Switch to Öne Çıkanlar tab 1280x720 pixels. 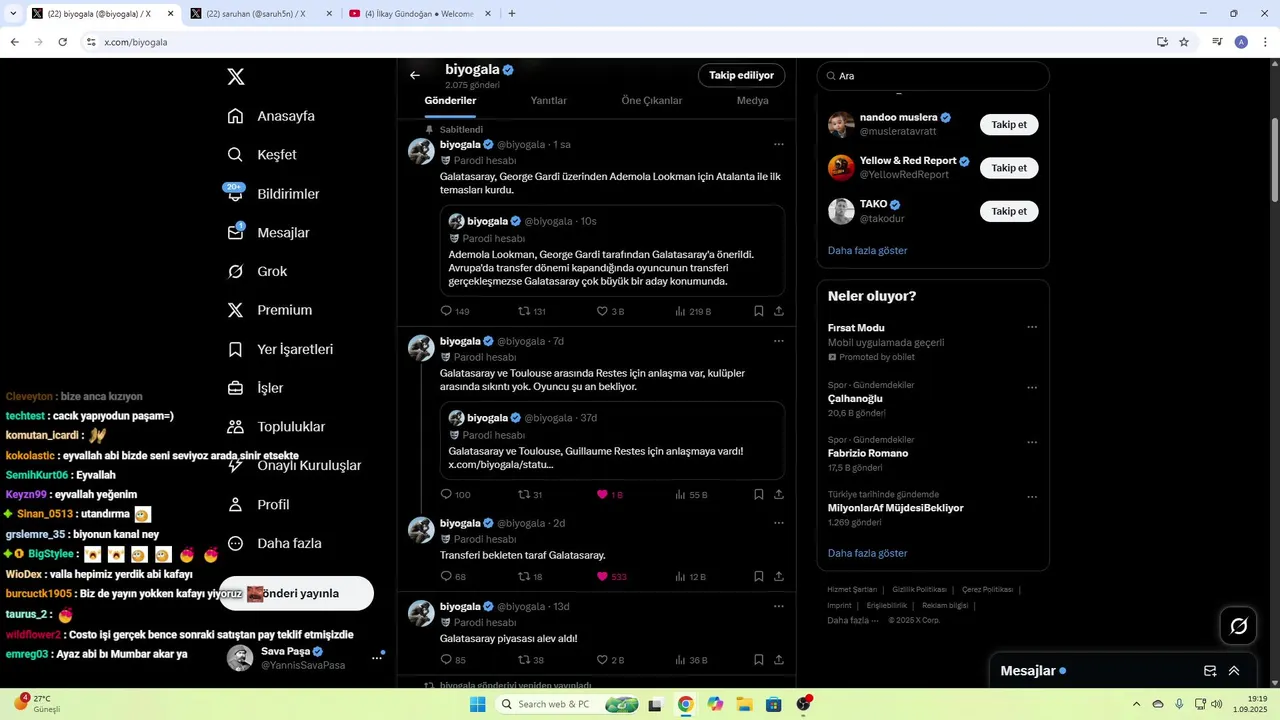[652, 101]
